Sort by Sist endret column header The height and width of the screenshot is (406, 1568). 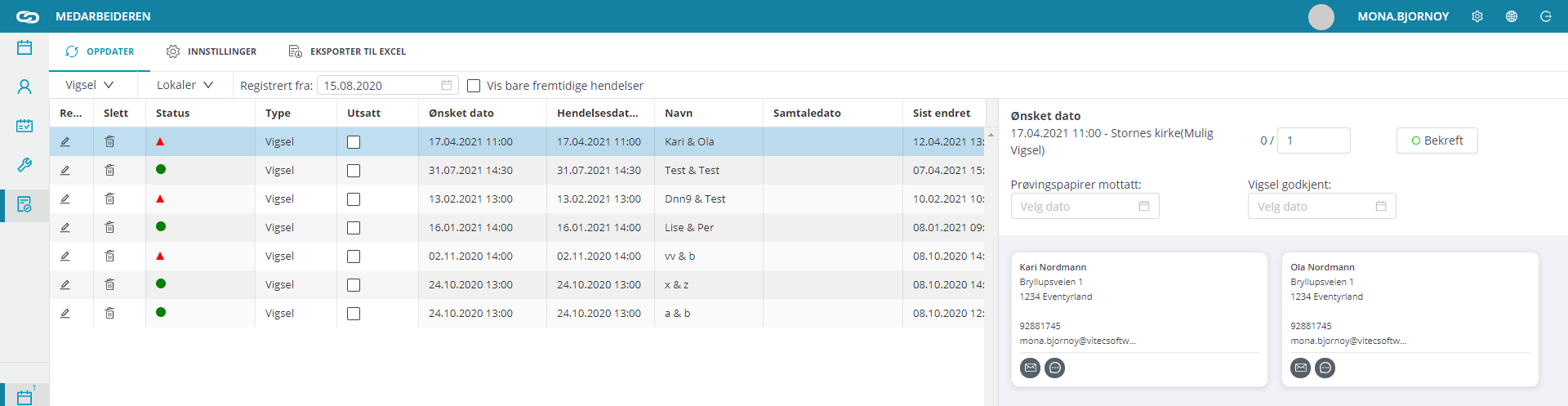[x=944, y=114]
